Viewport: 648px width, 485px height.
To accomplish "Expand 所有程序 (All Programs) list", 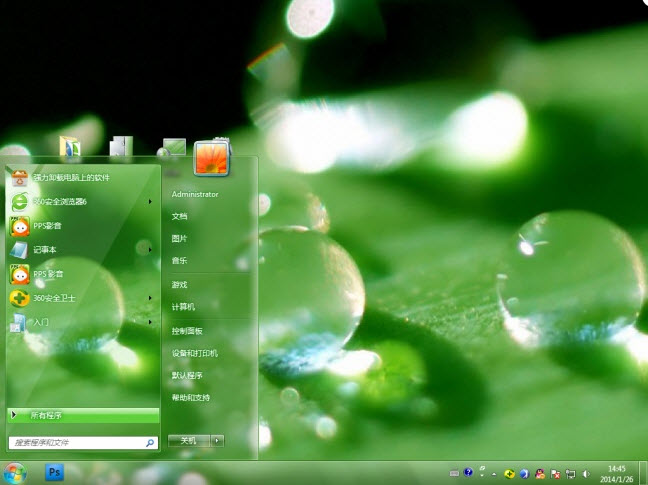I will click(82, 414).
